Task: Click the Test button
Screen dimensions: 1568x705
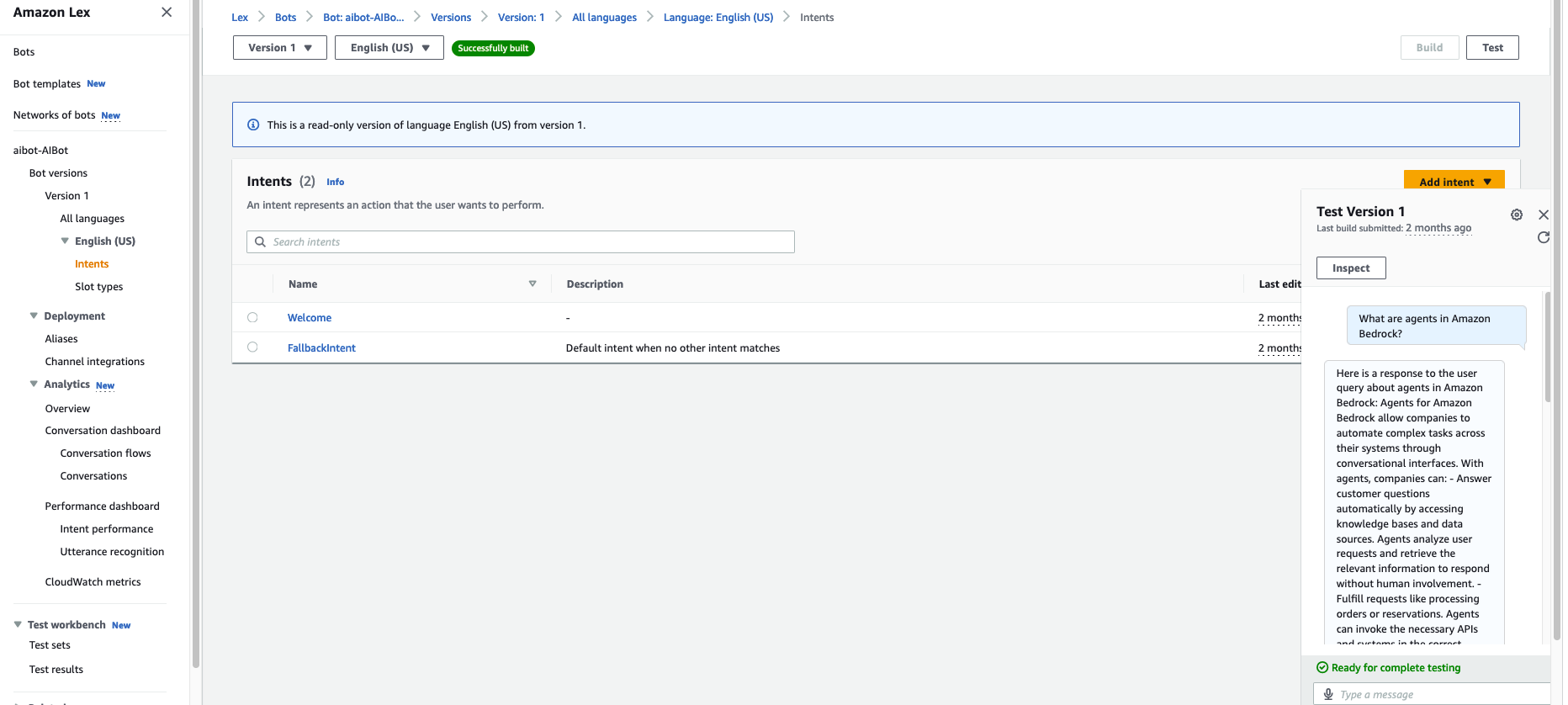Action: tap(1492, 48)
